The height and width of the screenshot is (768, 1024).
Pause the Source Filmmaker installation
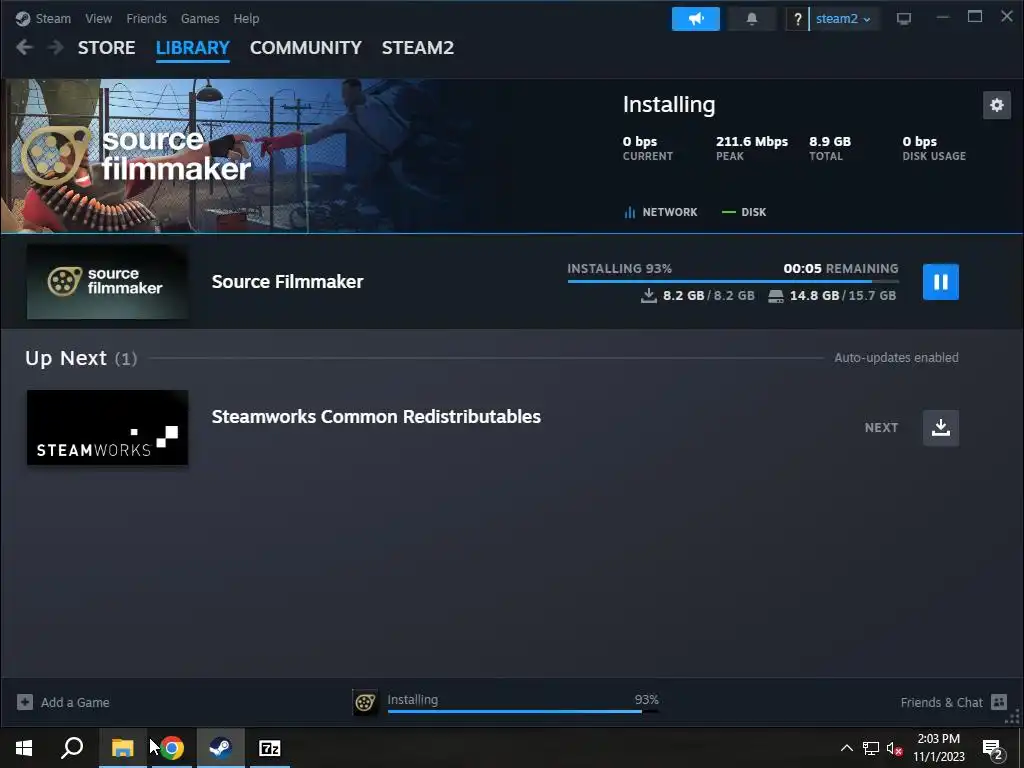(x=940, y=282)
